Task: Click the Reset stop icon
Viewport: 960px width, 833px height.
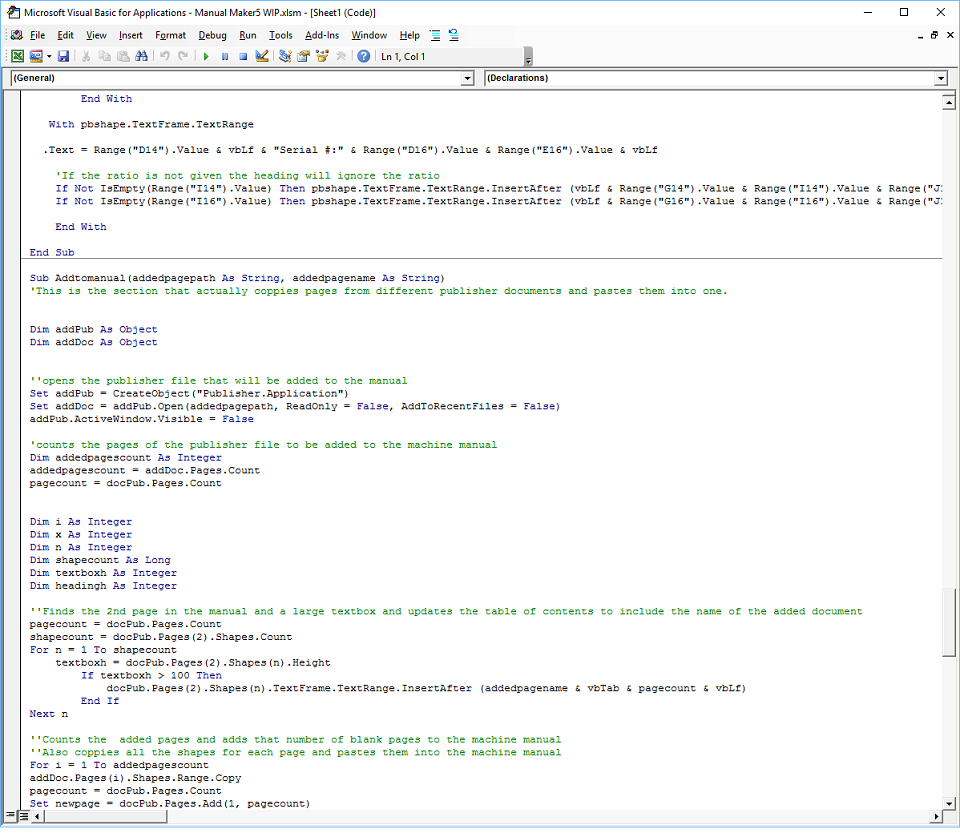Action: [243, 57]
